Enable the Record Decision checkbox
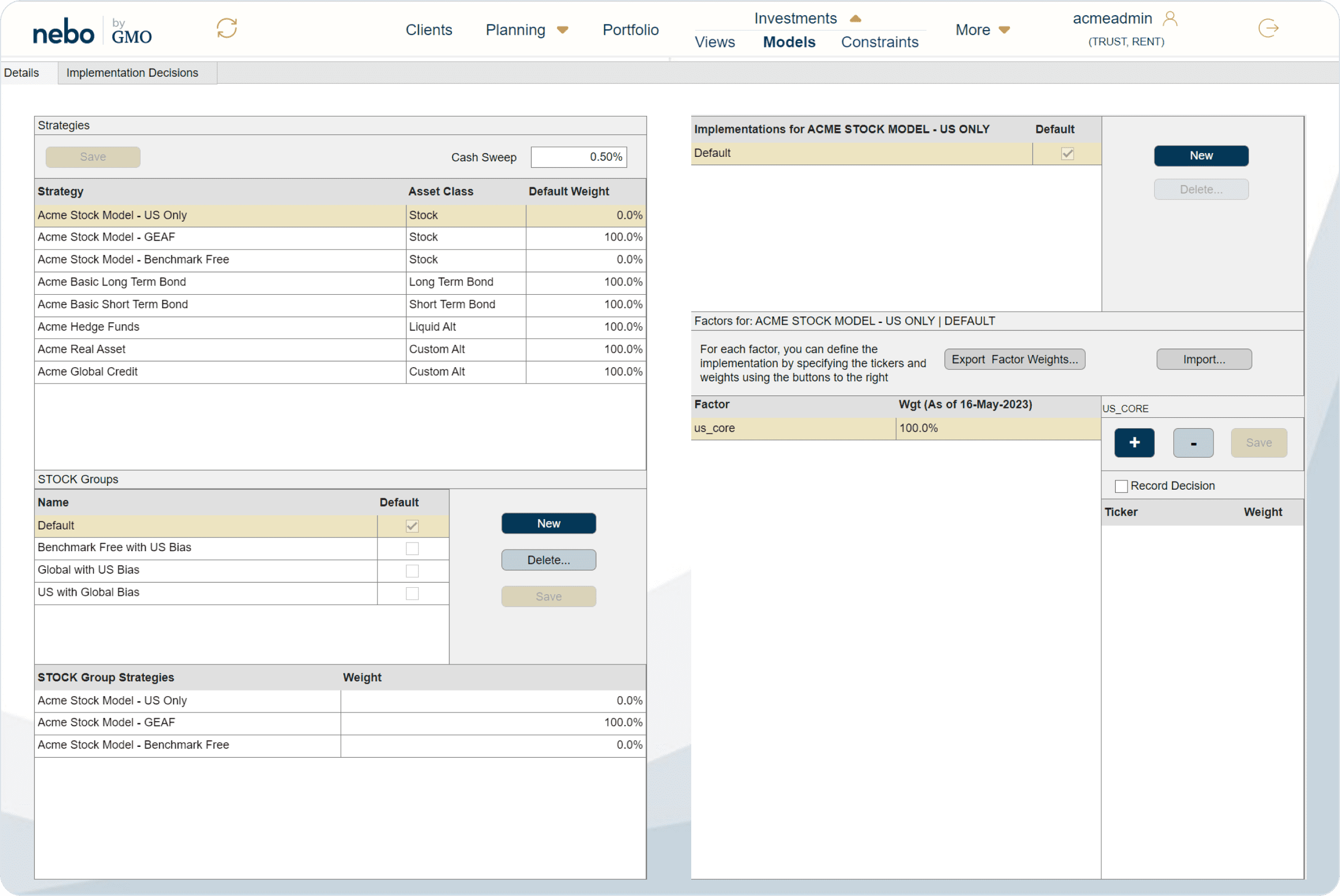Image resolution: width=1340 pixels, height=896 pixels. tap(1120, 486)
